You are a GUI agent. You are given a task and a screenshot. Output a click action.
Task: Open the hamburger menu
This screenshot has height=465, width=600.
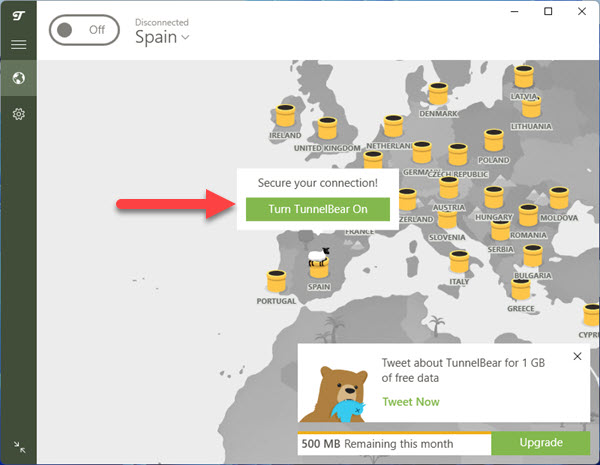point(18,44)
